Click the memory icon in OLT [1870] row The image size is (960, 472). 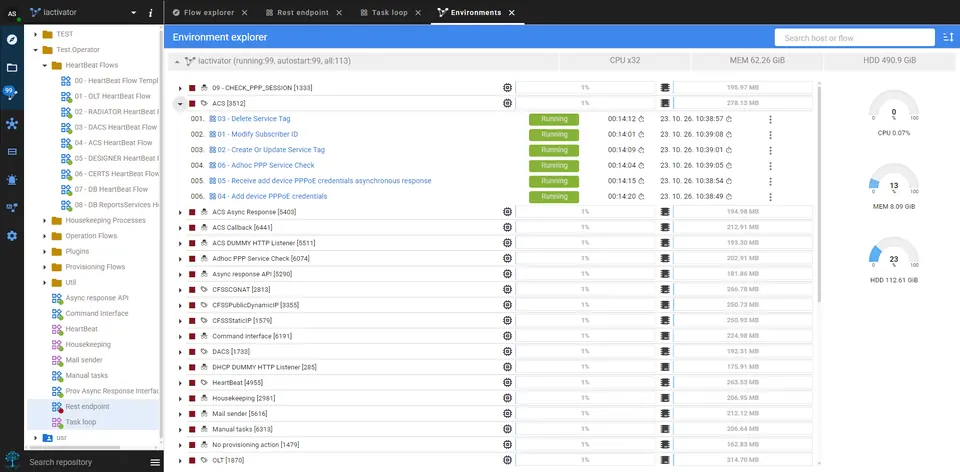tap(665, 460)
